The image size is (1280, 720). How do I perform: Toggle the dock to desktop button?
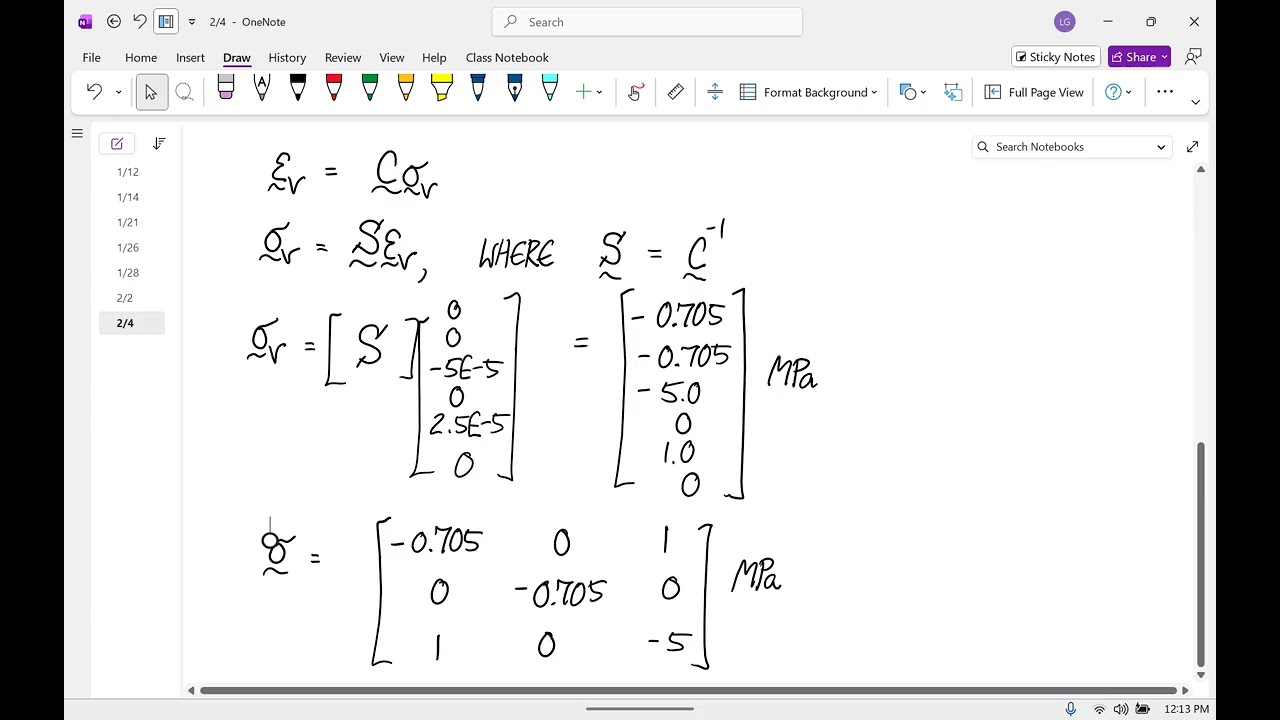coord(166,21)
